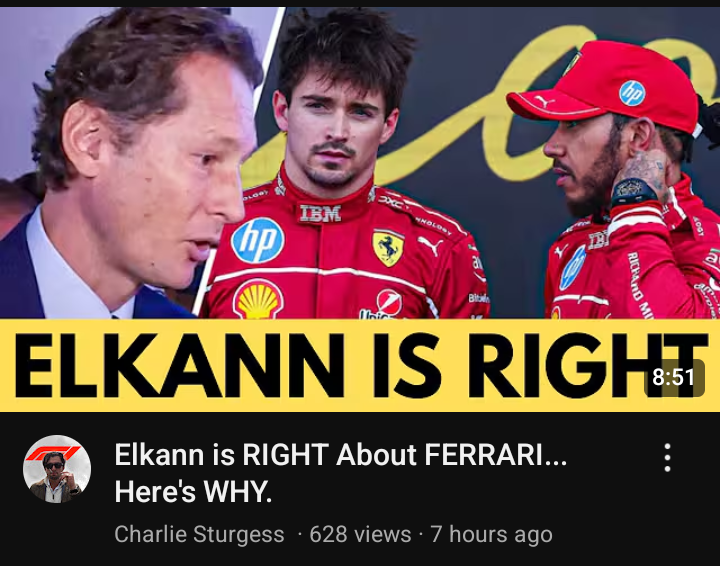Click the HP logo on the red cap
Viewport: 720px width, 566px height.
tap(632, 94)
